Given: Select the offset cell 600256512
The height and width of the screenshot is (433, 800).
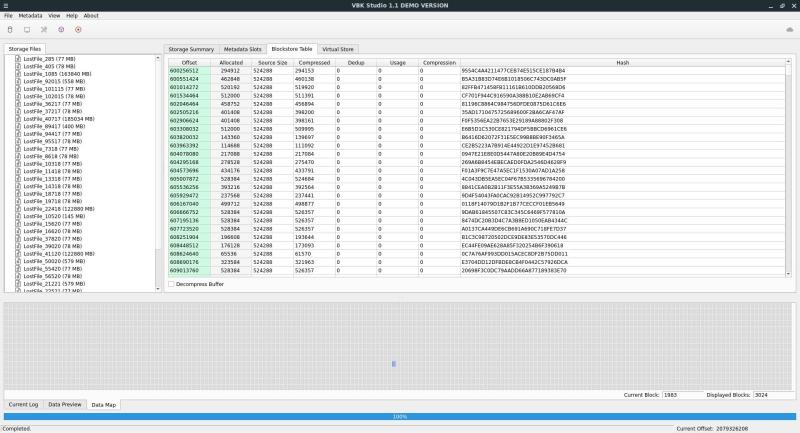Looking at the screenshot, I should point(189,71).
